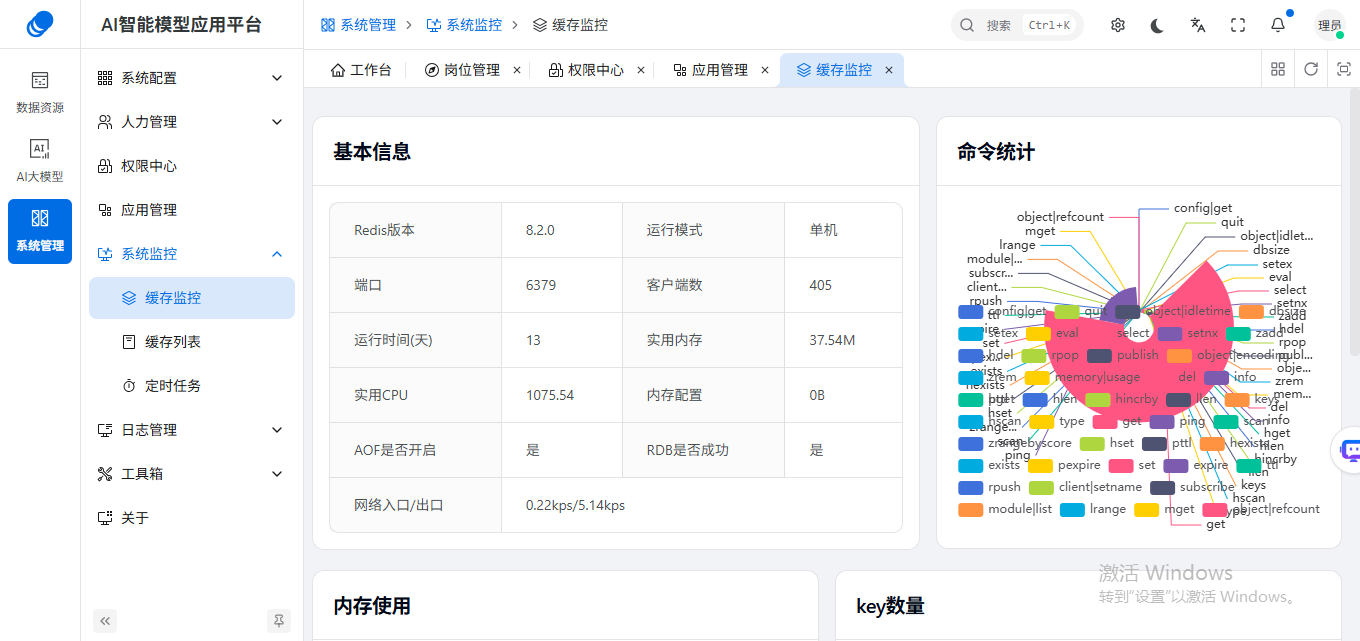Screen dimensions: 1360x641
Task: Close the 权限中心 tab
Action: click(x=641, y=70)
